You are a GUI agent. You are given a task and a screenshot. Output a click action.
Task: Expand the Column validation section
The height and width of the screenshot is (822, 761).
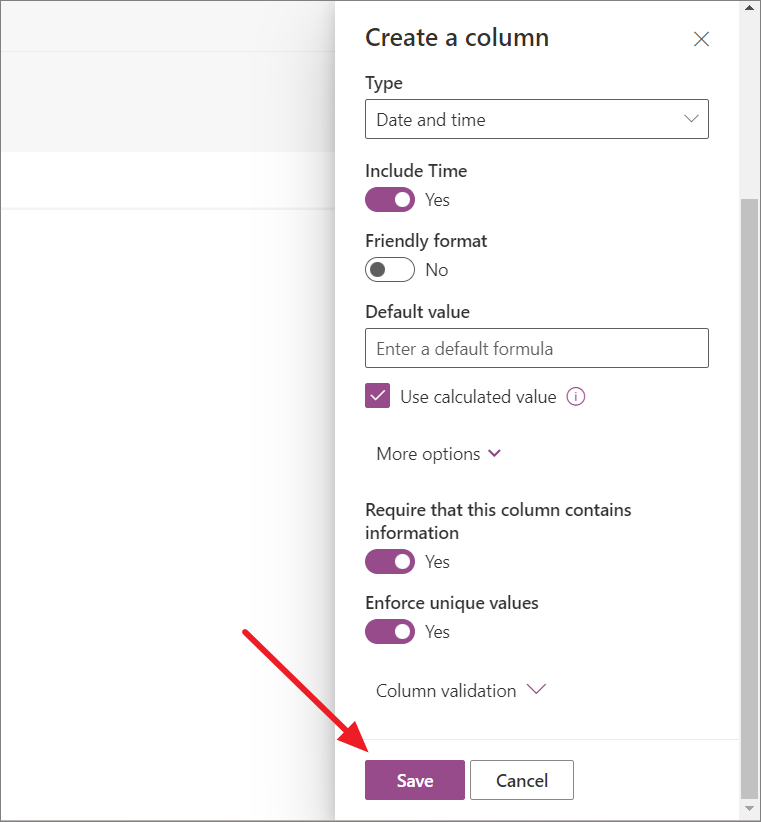pyautogui.click(x=446, y=690)
